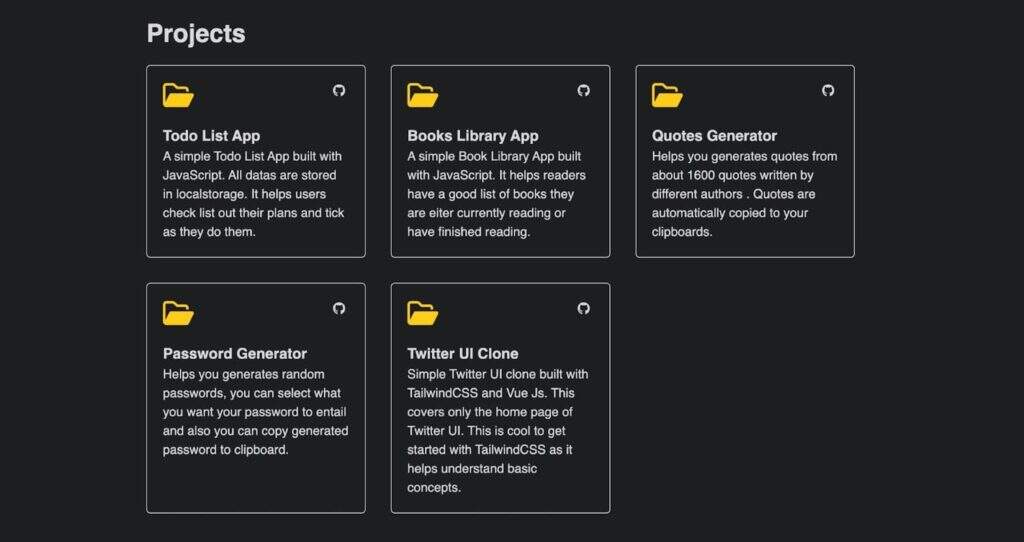Open the Todo List App title
This screenshot has width=1024, height=542.
(211, 136)
